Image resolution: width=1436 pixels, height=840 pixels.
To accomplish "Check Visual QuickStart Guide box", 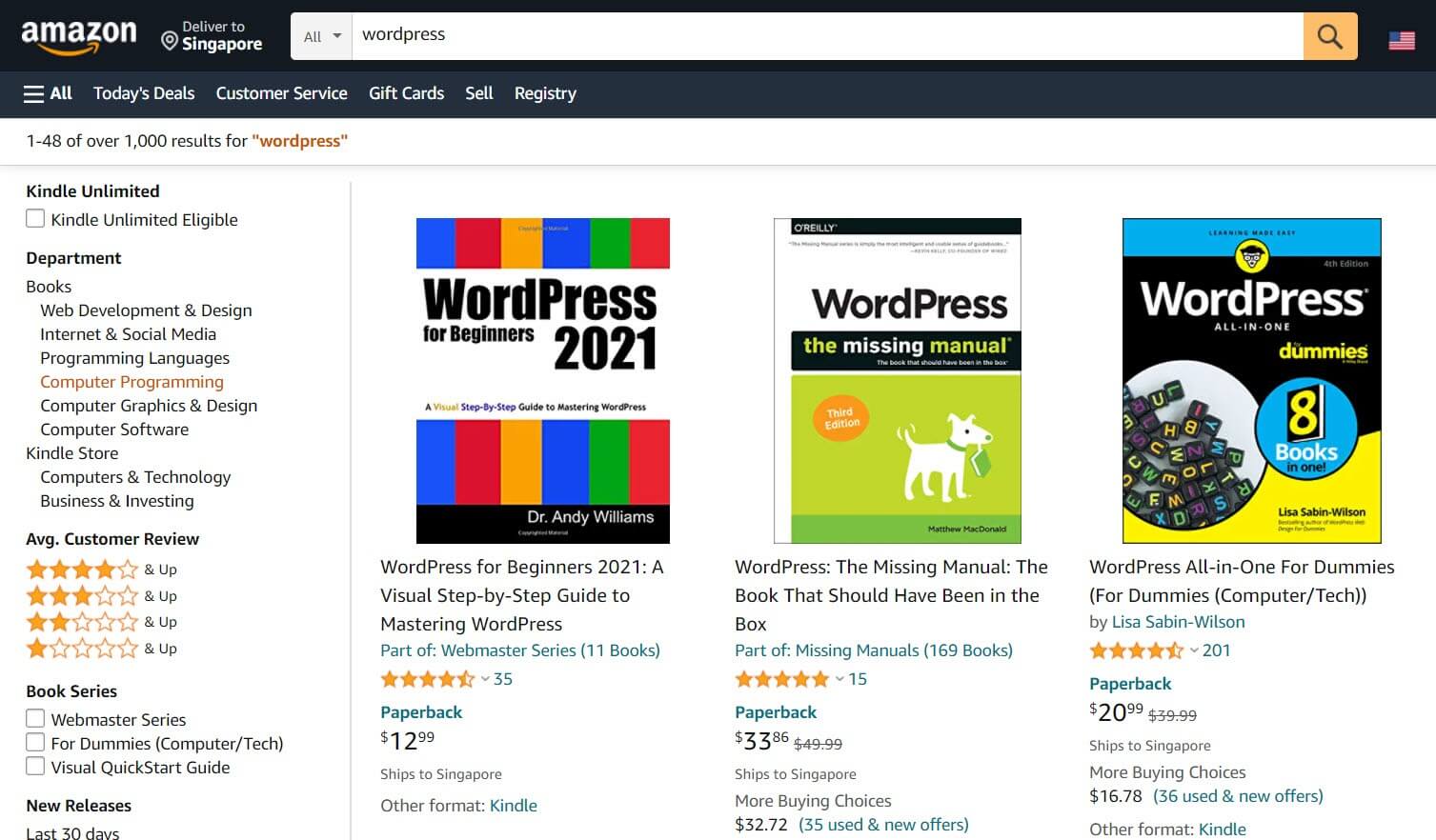I will (x=35, y=766).
